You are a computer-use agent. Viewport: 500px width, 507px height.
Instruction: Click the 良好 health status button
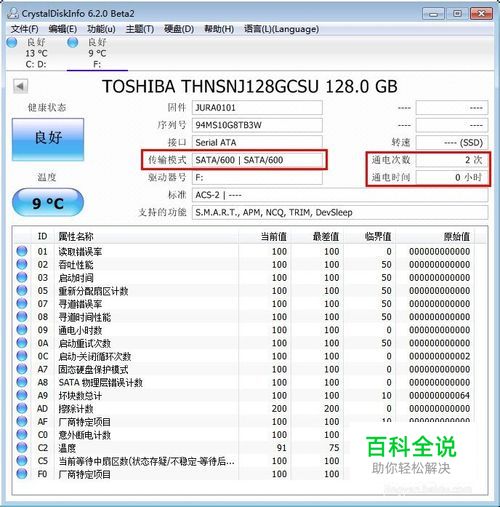click(x=48, y=139)
